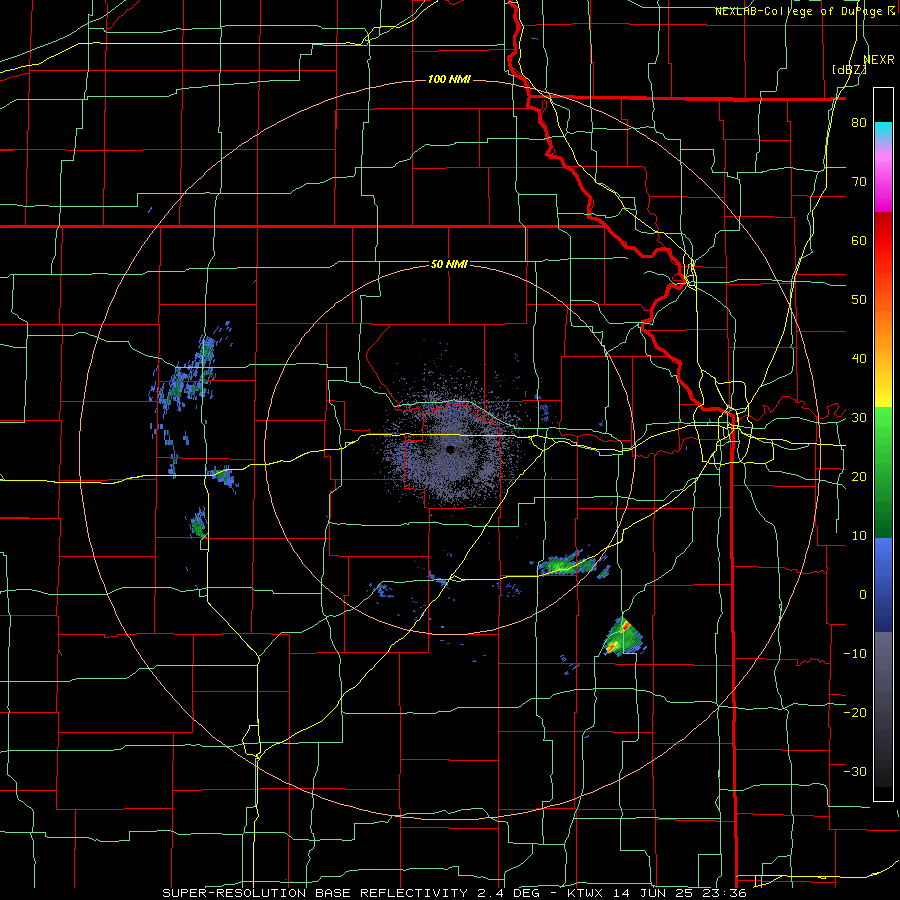The image size is (900, 900).
Task: Click the storm cell with red core southeast
Action: (623, 636)
